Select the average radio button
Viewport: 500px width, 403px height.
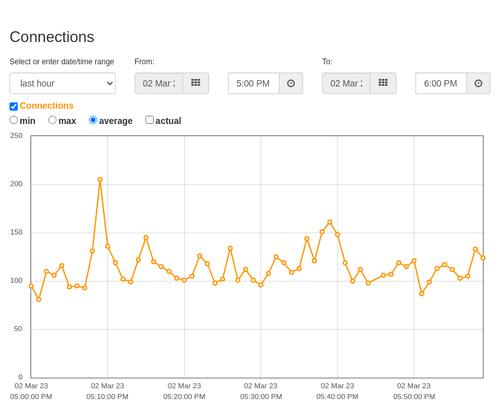pos(93,120)
